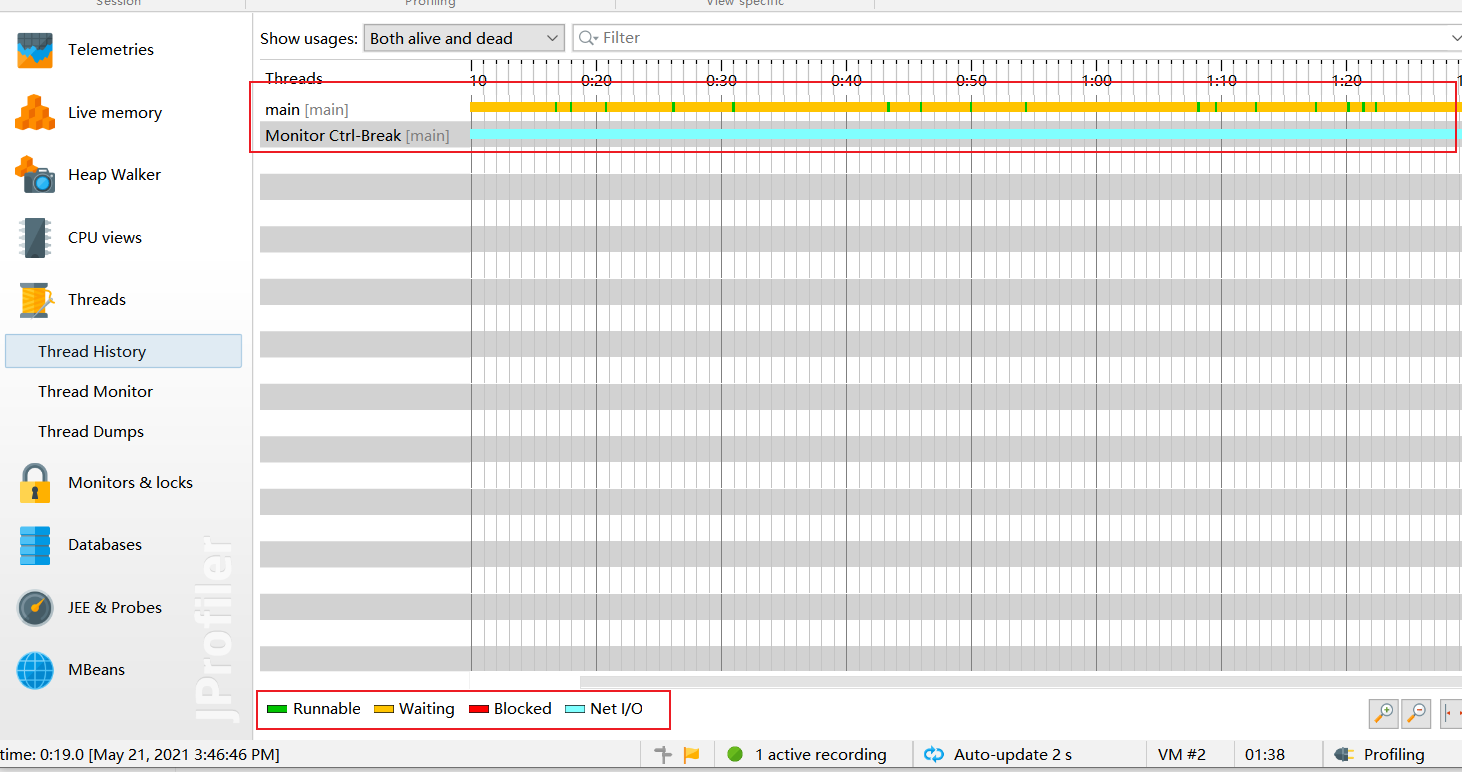
Task: Open the JEE & Probes gauge icon
Action: tap(35, 607)
